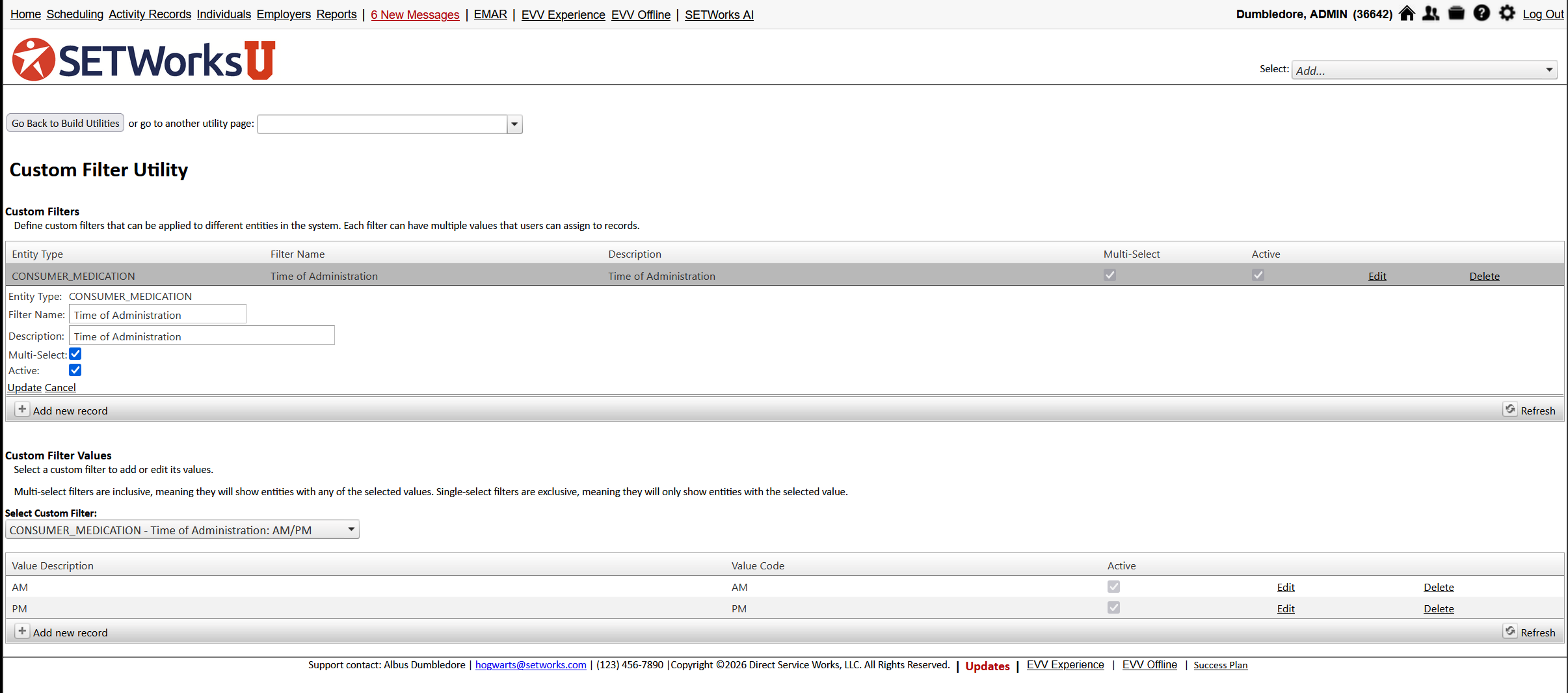The height and width of the screenshot is (693, 1568).
Task: Click the home icon in top right header
Action: [x=1407, y=14]
